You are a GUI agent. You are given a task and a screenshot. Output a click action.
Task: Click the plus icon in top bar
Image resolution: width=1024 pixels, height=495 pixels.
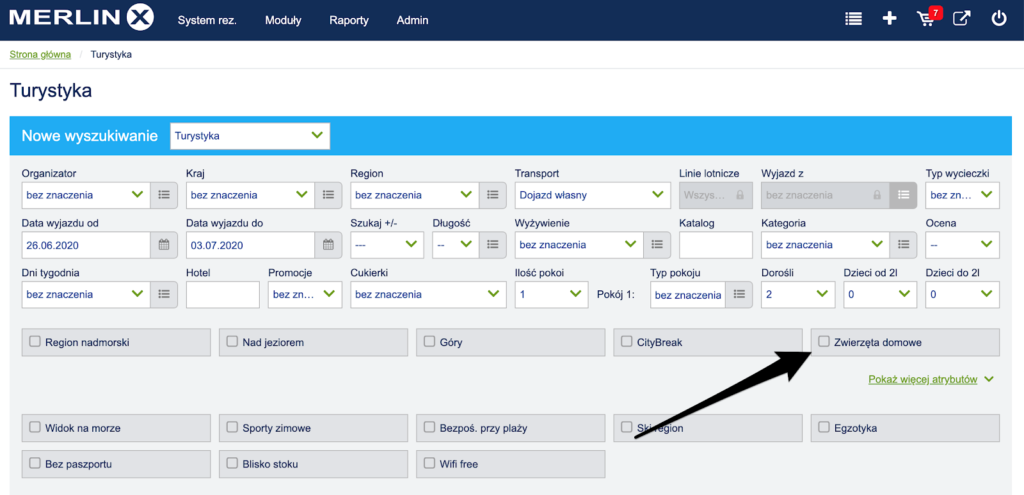tap(889, 19)
